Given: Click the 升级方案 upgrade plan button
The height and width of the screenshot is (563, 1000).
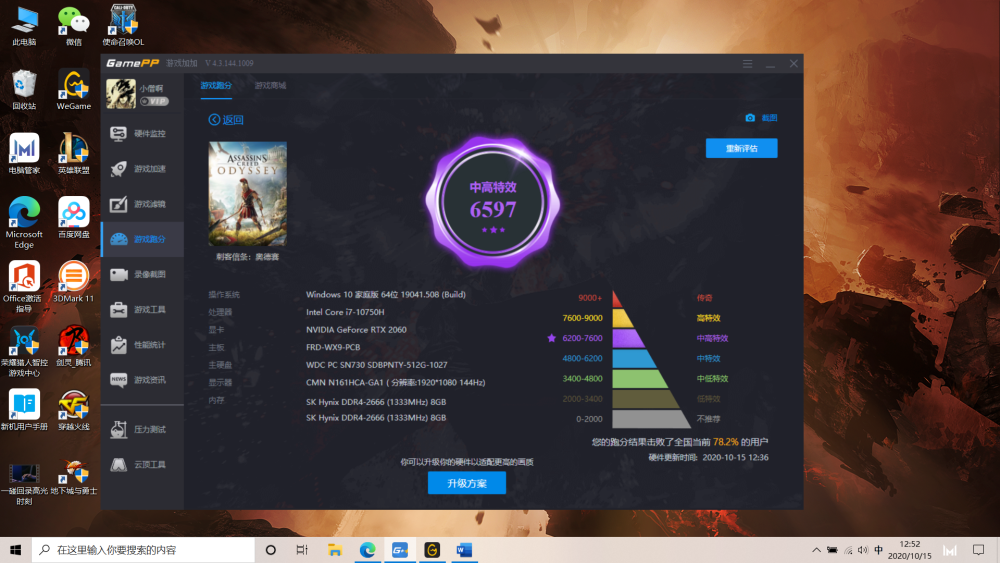Looking at the screenshot, I should pos(467,483).
